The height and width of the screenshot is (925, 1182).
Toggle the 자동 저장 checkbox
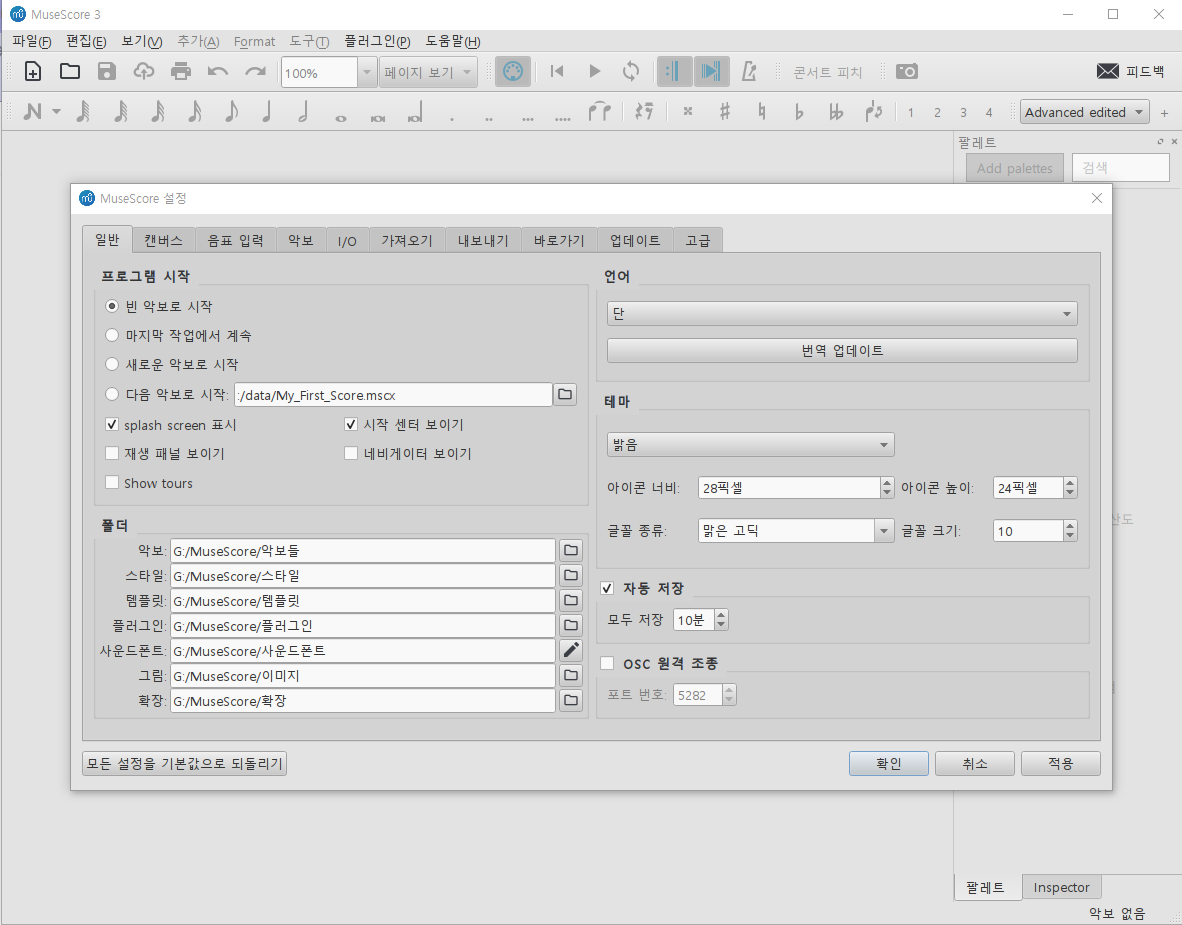pyautogui.click(x=607, y=588)
